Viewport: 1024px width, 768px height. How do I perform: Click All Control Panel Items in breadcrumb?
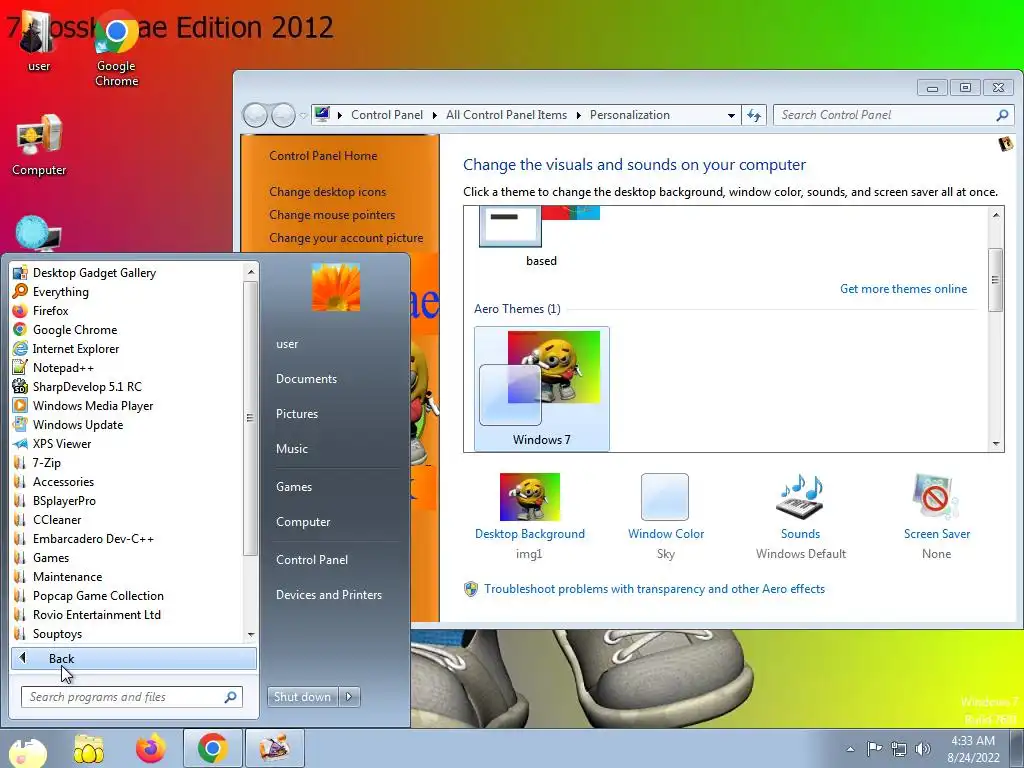pos(506,115)
